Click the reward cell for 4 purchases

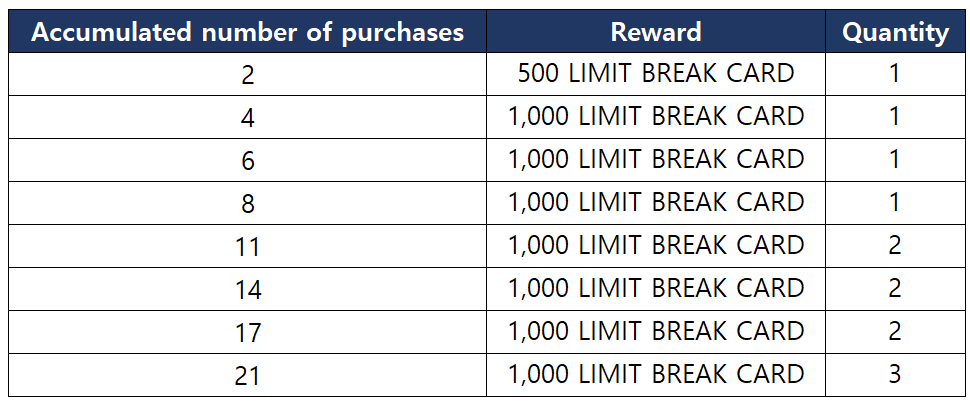coord(656,117)
